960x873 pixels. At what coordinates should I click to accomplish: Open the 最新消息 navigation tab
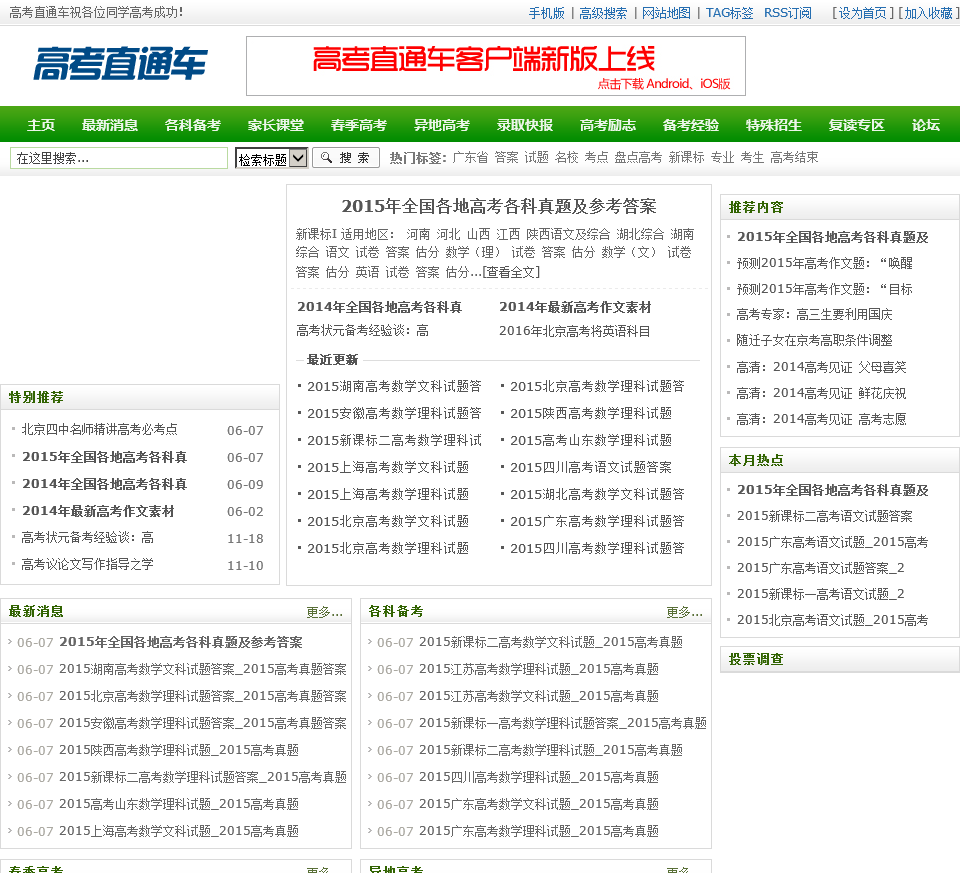tap(110, 125)
